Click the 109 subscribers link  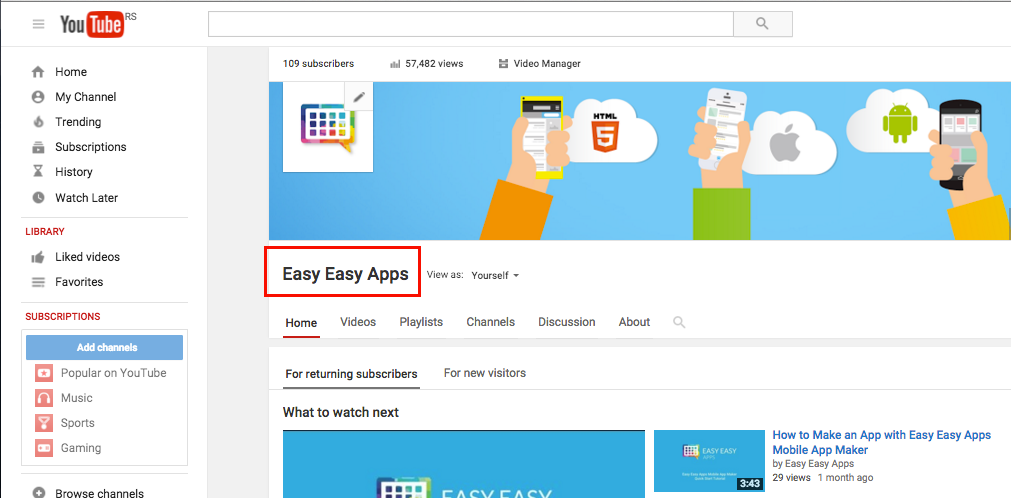(319, 64)
